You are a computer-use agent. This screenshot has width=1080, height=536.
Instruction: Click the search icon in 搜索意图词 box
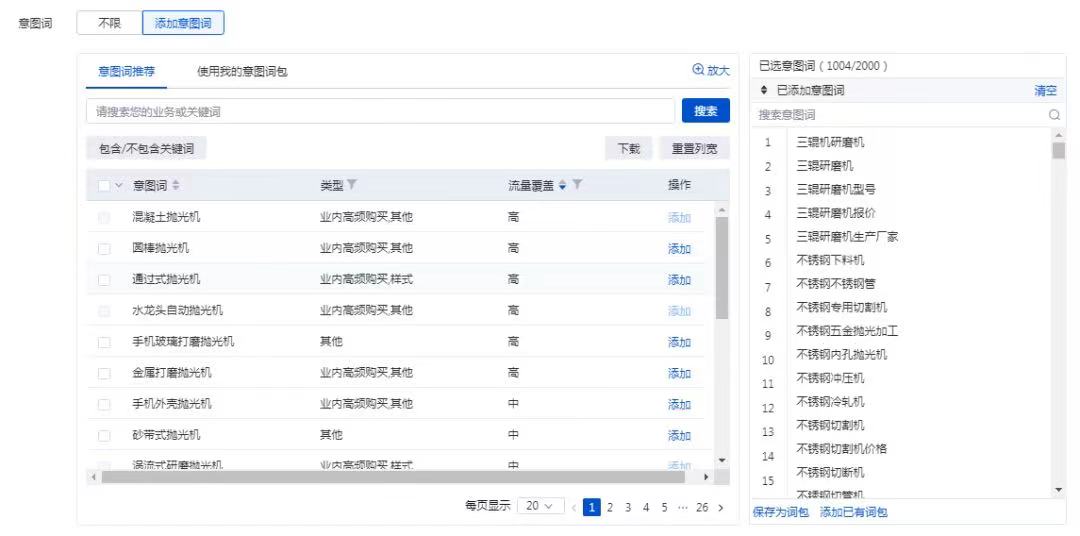[1054, 115]
